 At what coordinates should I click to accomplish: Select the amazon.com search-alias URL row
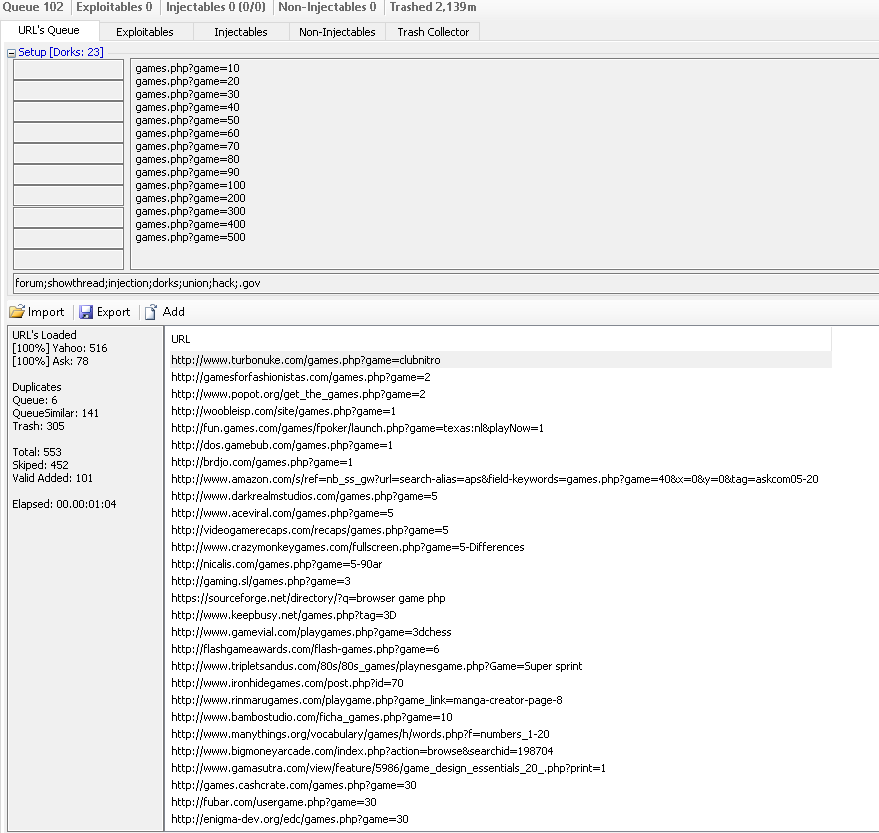[501, 479]
